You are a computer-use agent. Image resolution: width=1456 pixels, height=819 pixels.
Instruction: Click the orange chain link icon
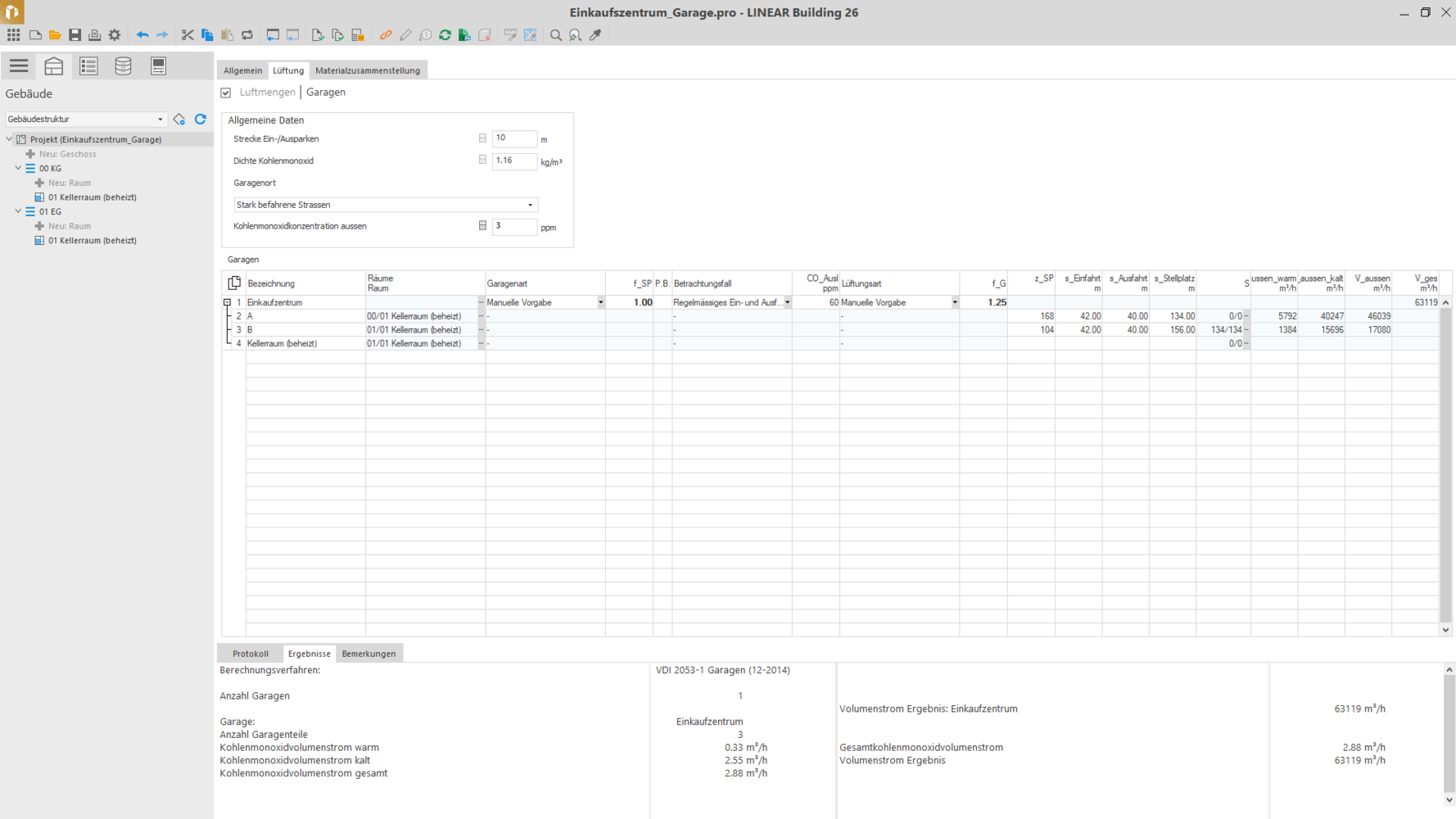[x=386, y=35]
